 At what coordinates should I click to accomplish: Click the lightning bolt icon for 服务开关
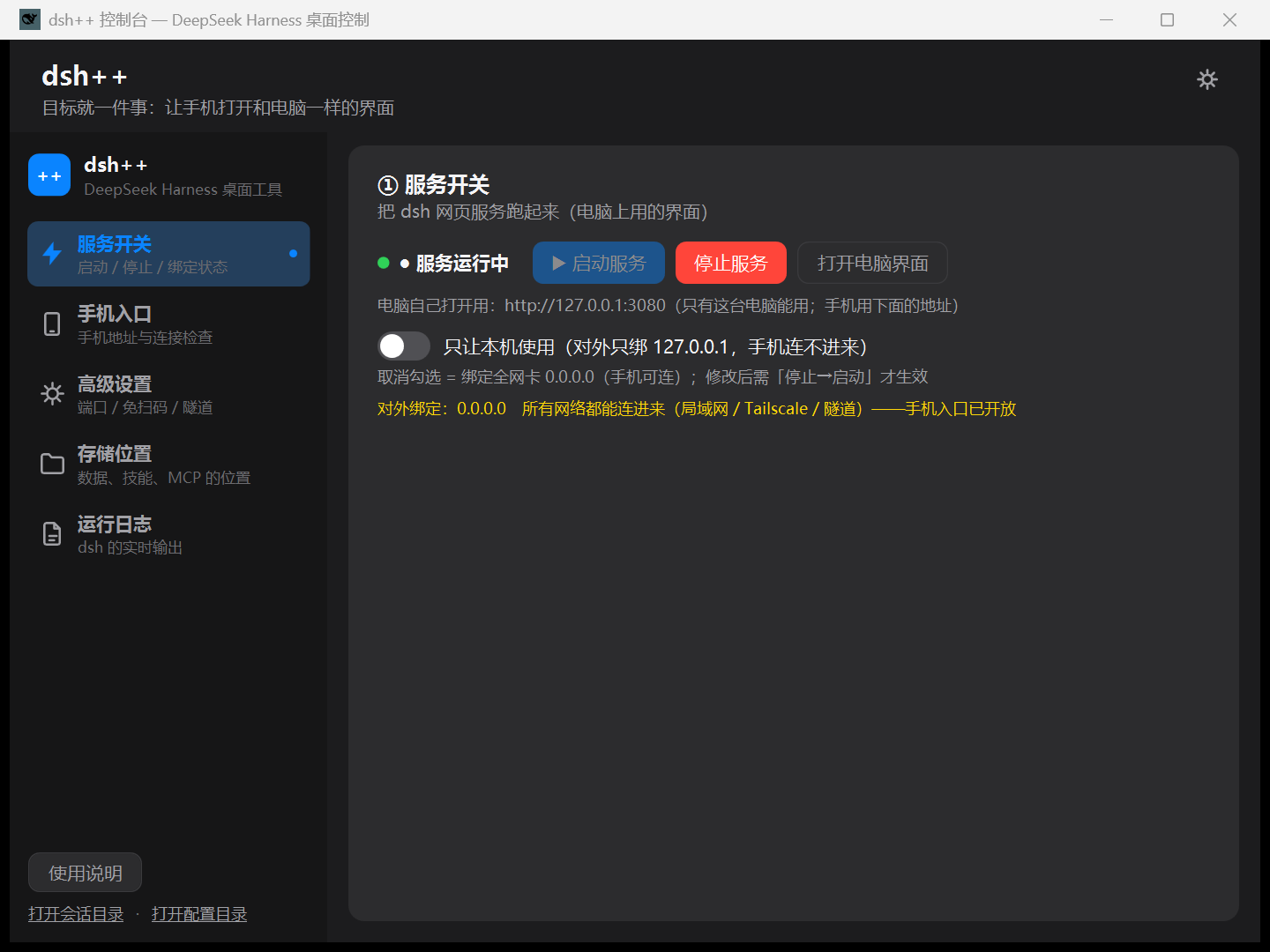click(52, 254)
